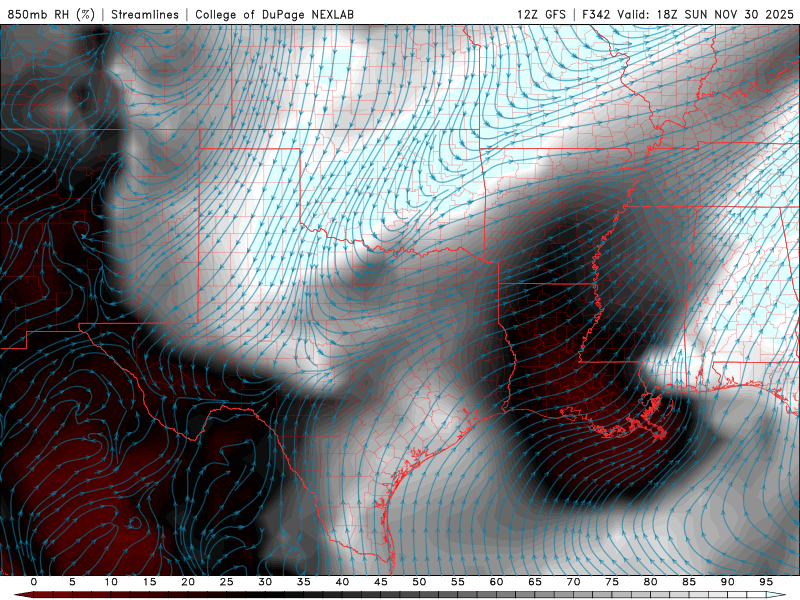Click the '45' value on color scale
The height and width of the screenshot is (600, 800).
pos(381,582)
